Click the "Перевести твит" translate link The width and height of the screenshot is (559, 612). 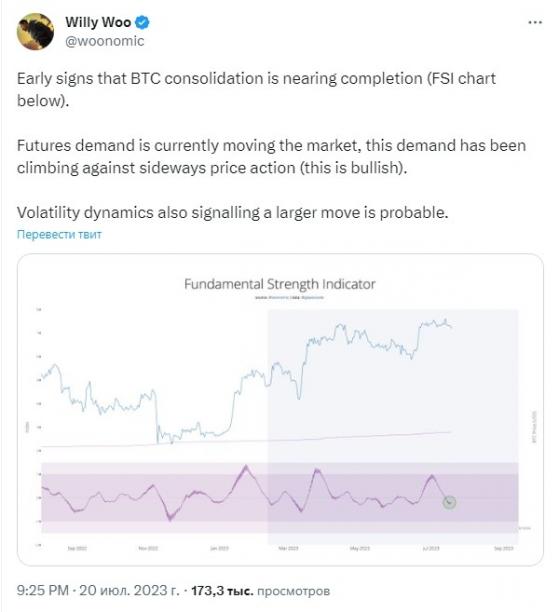[x=59, y=235]
